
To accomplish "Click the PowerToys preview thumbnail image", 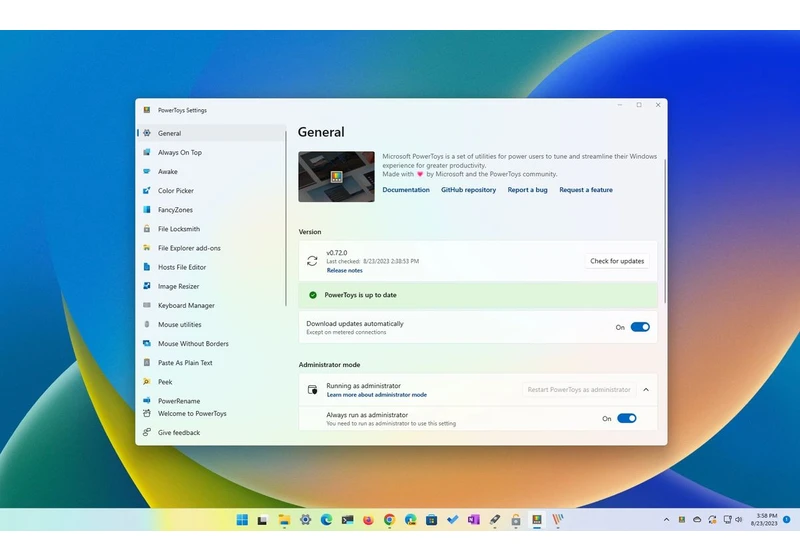I will tap(336, 176).
